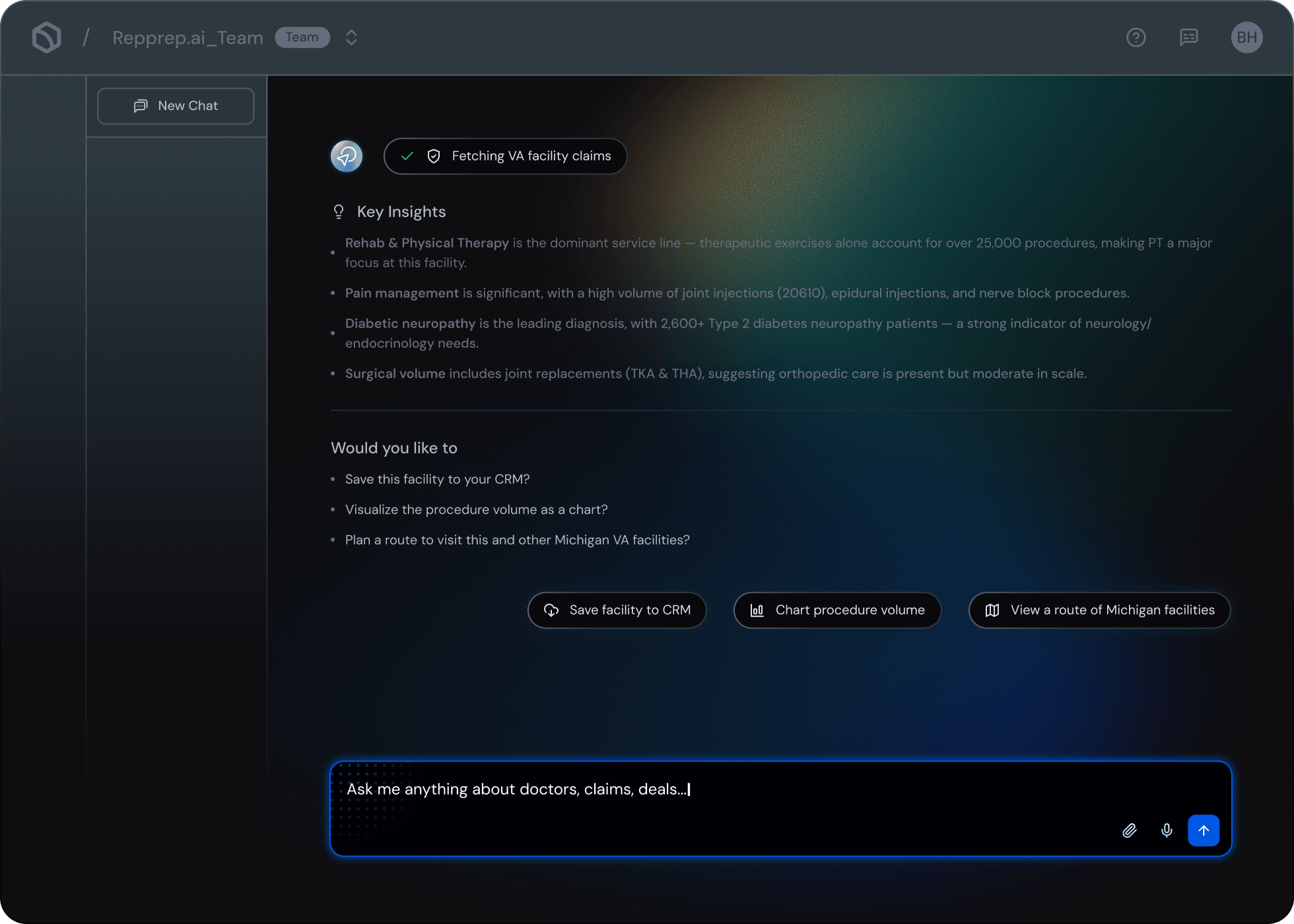Click the blue send arrow button
The image size is (1294, 924).
[1204, 830]
